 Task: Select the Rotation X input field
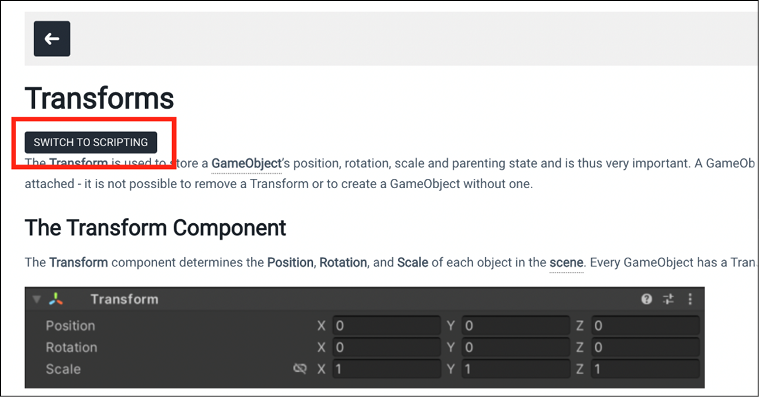pyautogui.click(x=386, y=347)
